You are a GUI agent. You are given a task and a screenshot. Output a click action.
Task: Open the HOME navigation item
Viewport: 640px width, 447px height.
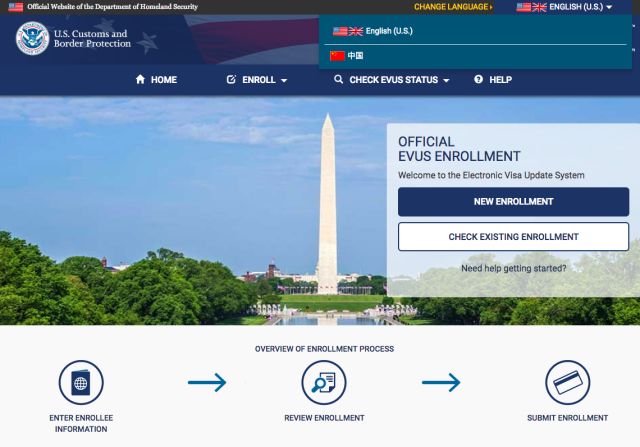click(156, 80)
